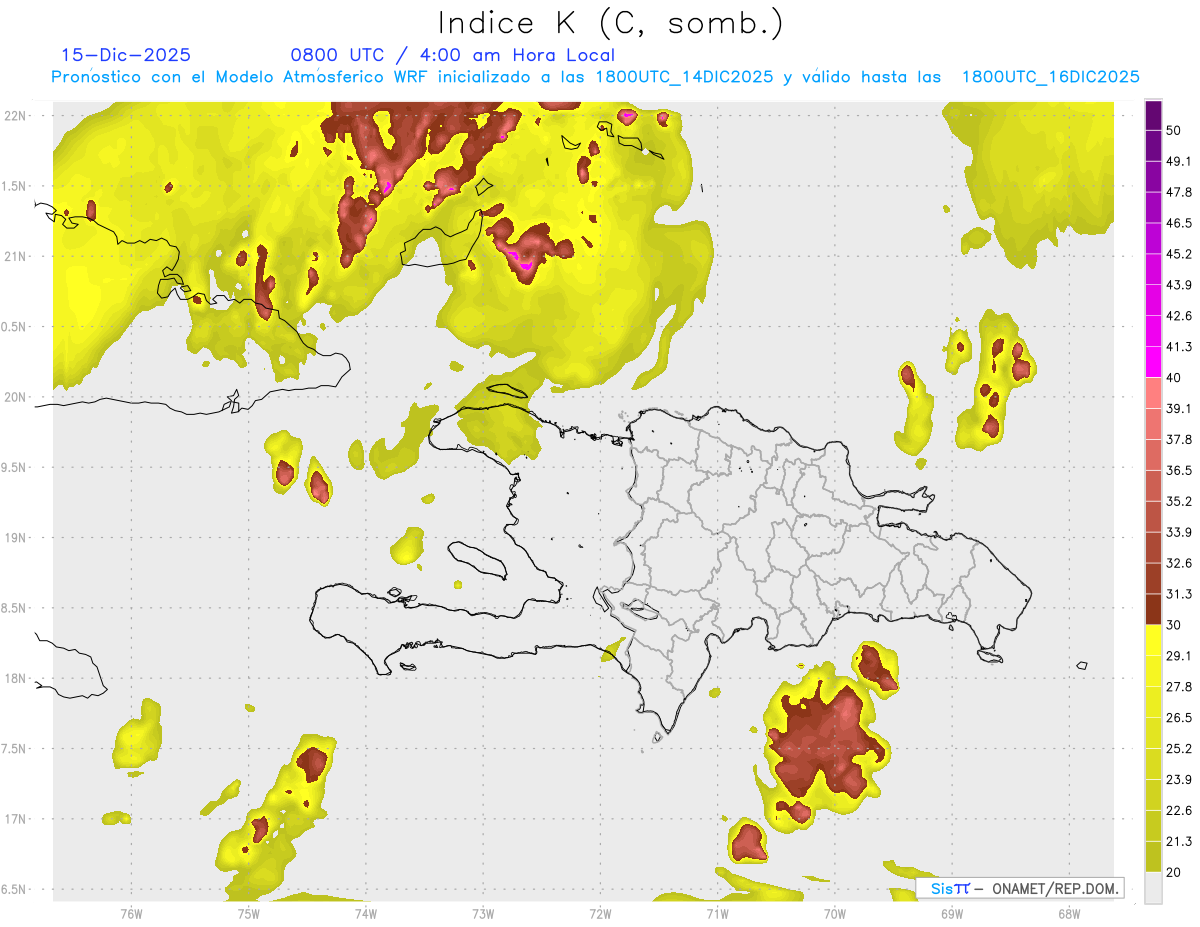Click the latitude axis label '20N'
This screenshot has height=927, width=1200.
click(x=16, y=397)
